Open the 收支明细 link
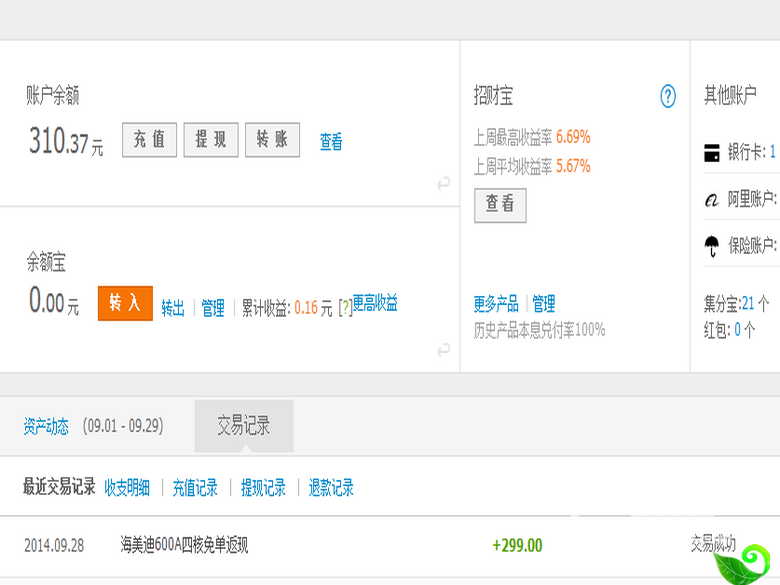This screenshot has height=585, width=780. [x=127, y=488]
